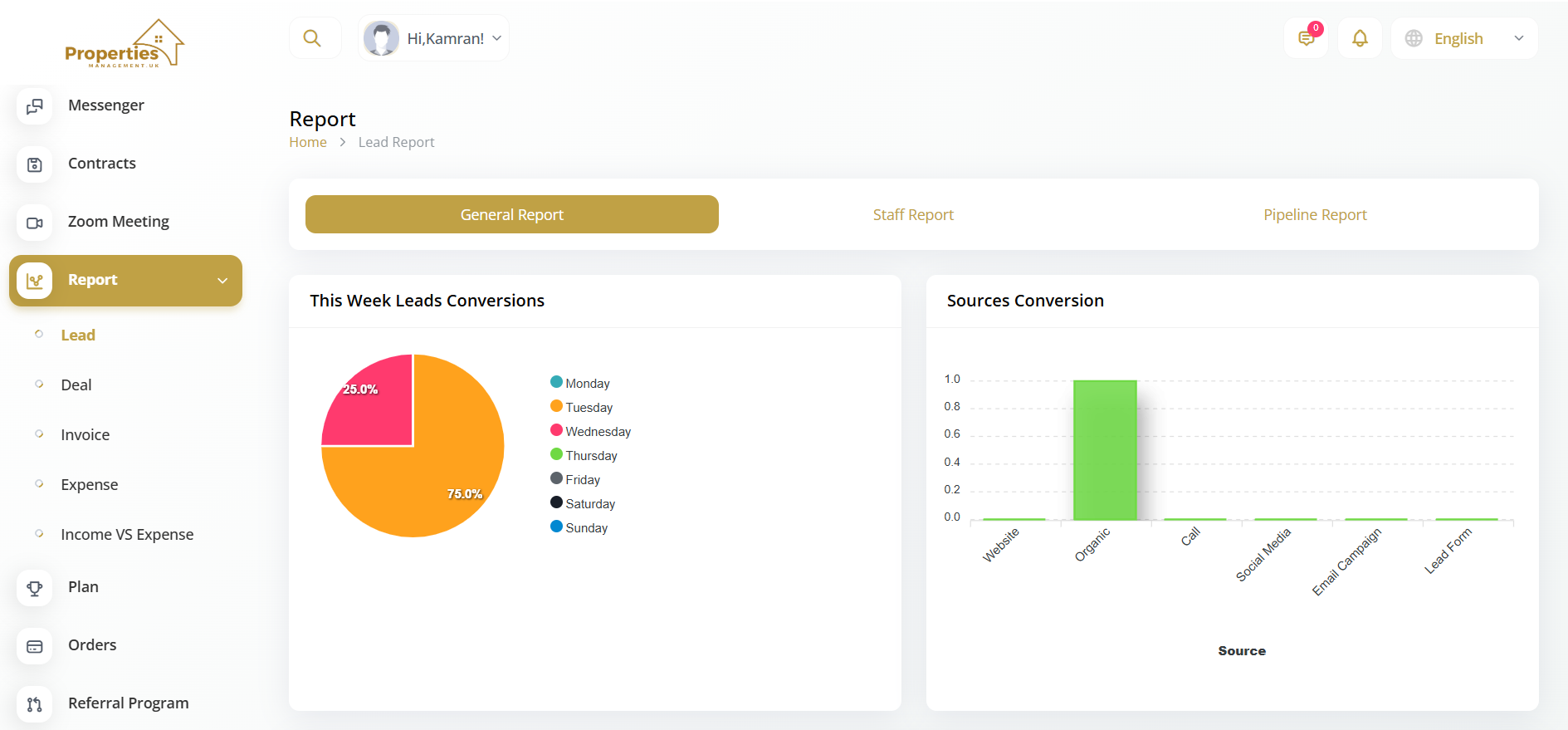Click the search magnifier icon
The image size is (1568, 730).
tap(312, 38)
